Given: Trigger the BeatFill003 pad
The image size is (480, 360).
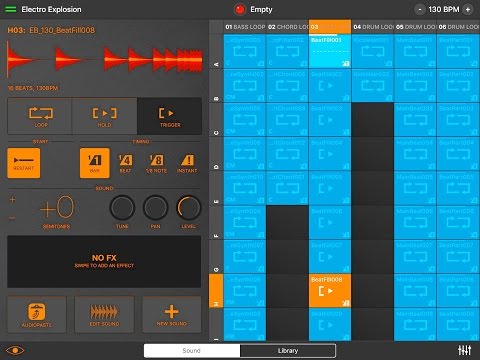Looking at the screenshot, I should [330, 120].
